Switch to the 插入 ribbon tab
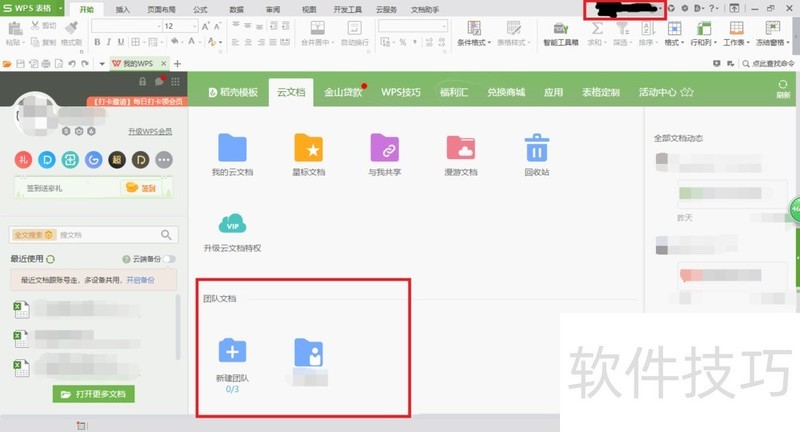Screen dimensions: 800x432 tap(122, 10)
